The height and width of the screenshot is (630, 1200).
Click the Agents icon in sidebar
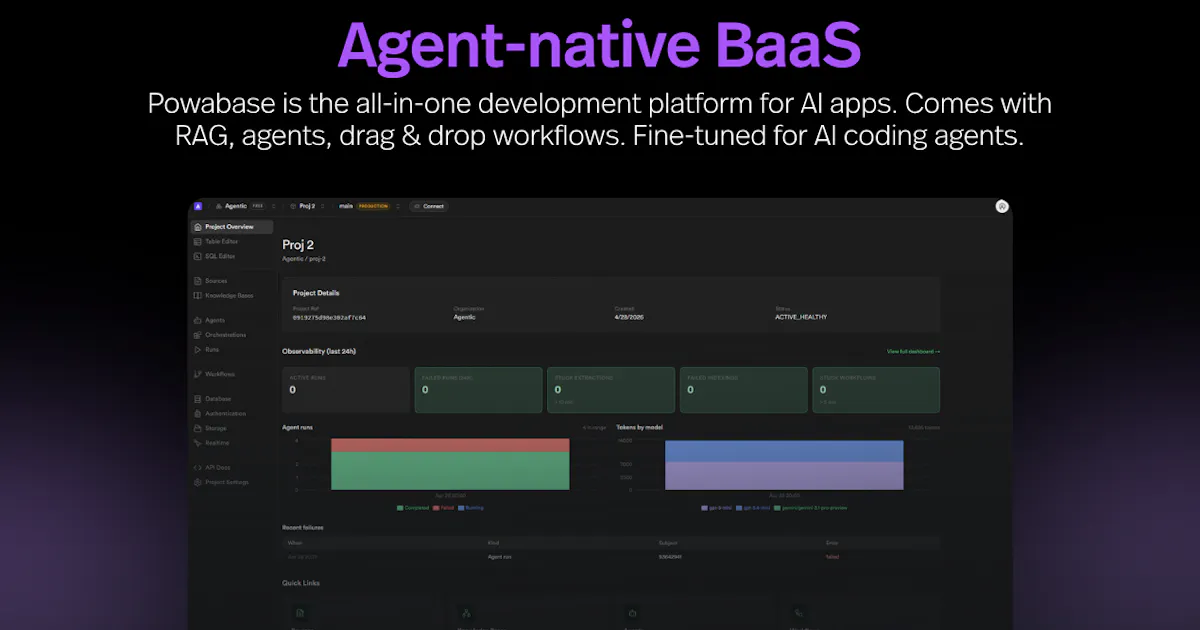(197, 320)
